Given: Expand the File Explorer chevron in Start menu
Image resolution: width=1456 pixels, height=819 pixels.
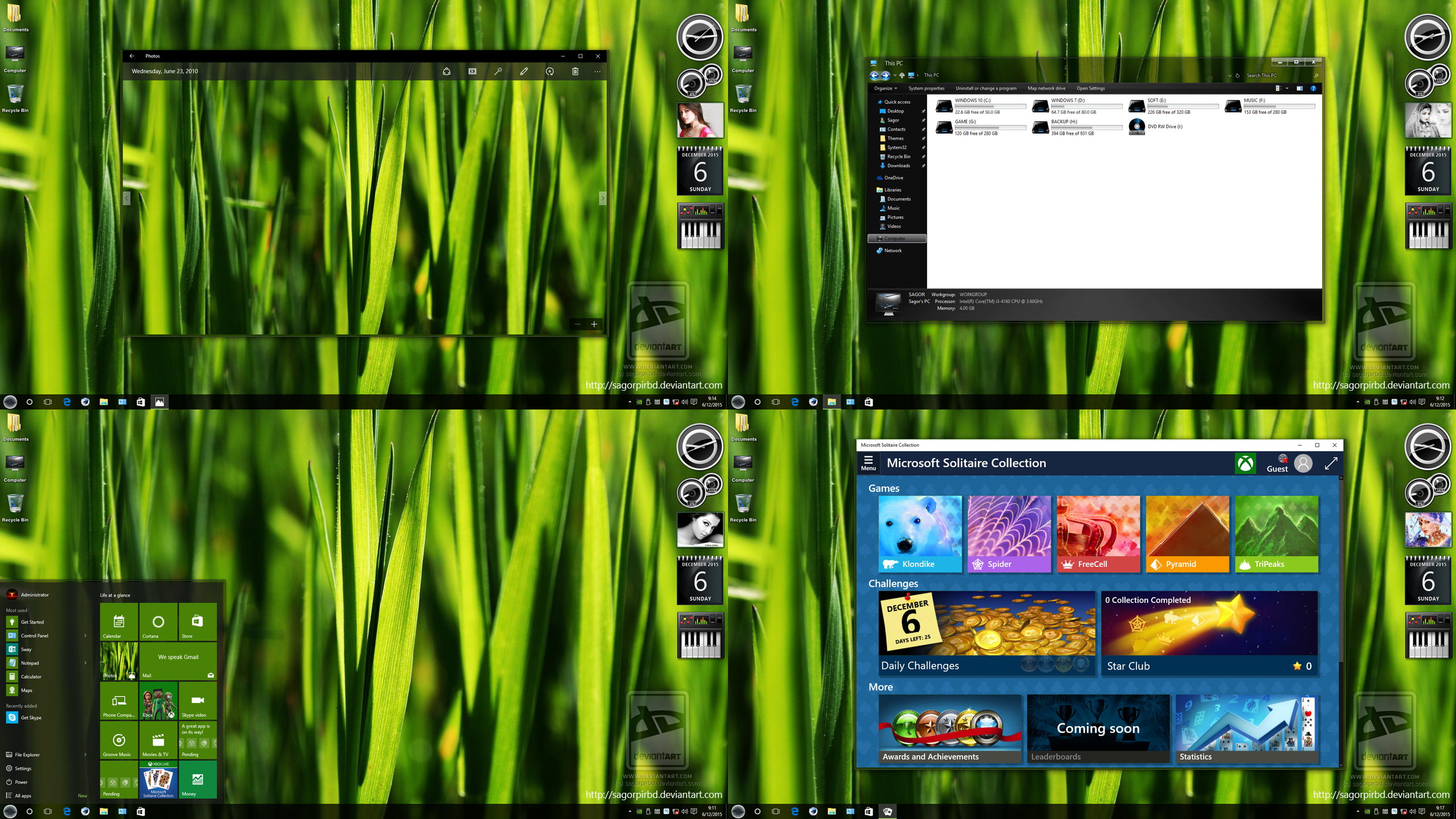Looking at the screenshot, I should click(85, 755).
